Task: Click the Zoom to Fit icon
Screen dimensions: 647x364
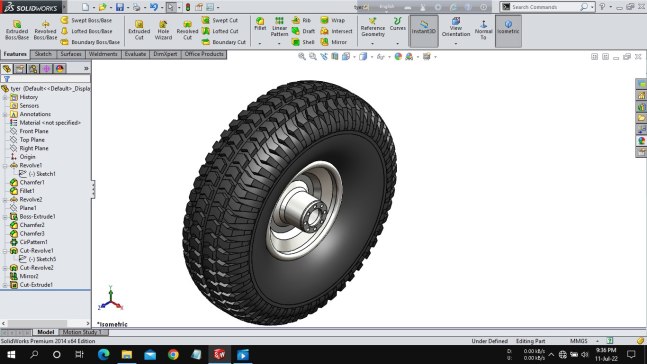Action: 302,57
